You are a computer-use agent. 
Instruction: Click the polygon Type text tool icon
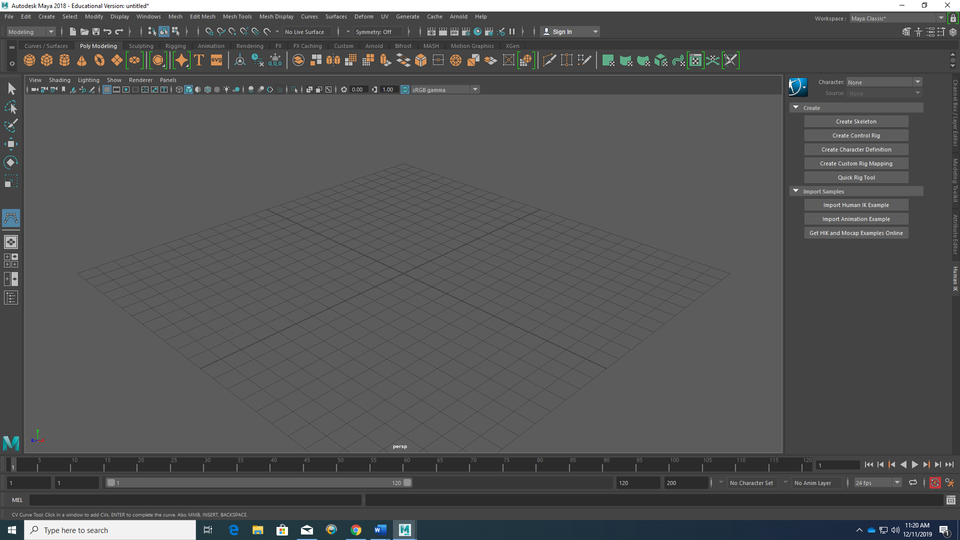click(x=199, y=60)
